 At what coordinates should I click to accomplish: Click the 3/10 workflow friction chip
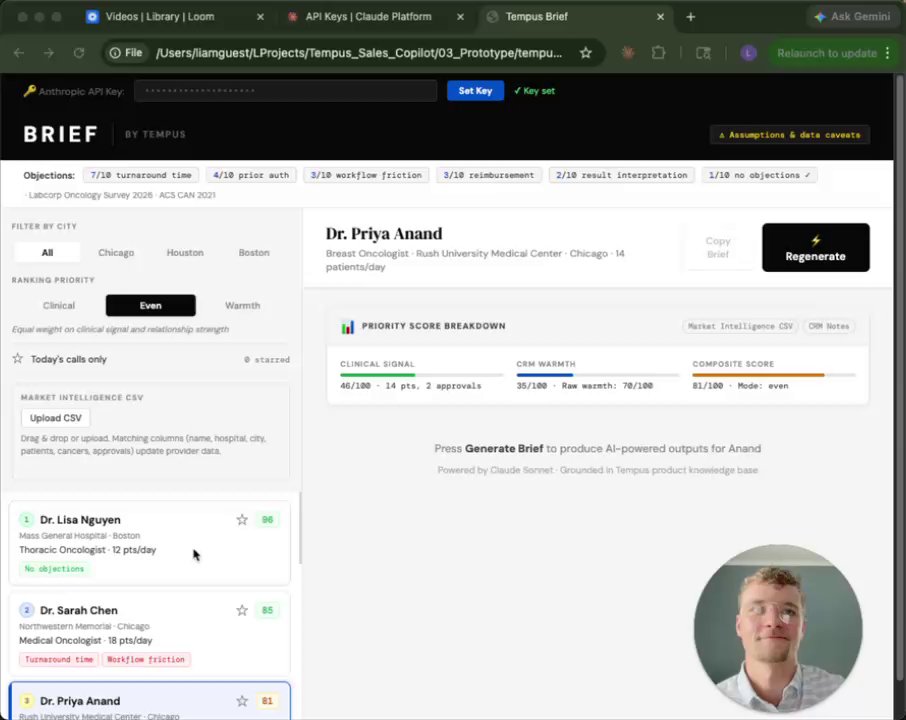click(366, 175)
